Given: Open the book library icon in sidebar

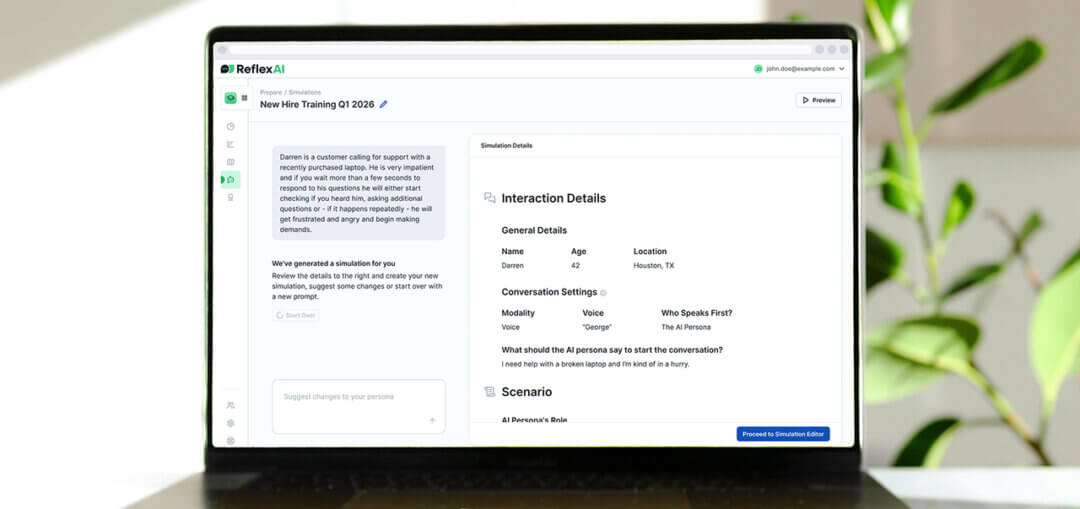Looking at the screenshot, I should (x=231, y=162).
